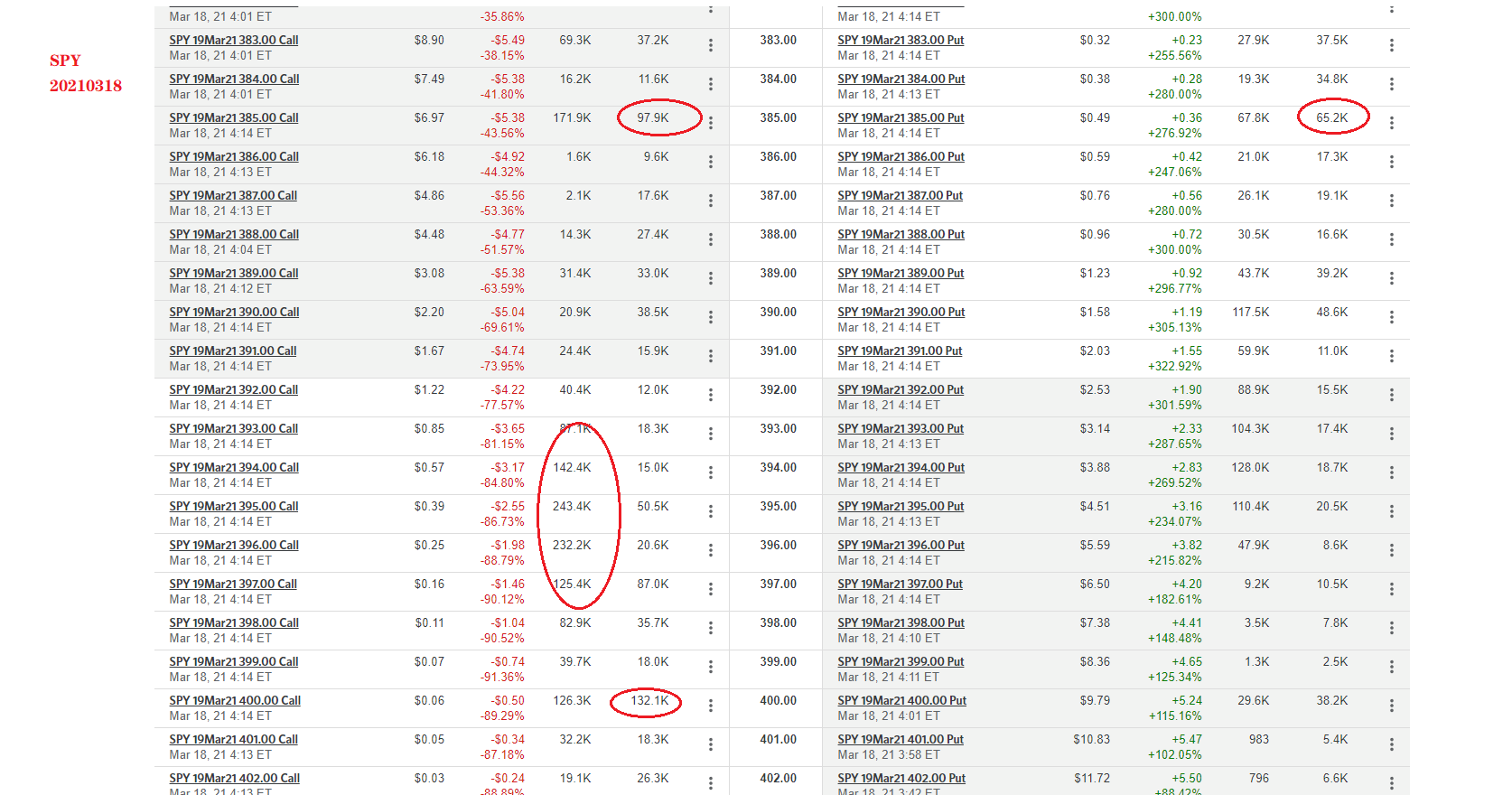Screen dimensions: 1512x795
Task: Open the SPY 19Mar21 397.00 Call link
Action: pyautogui.click(x=233, y=585)
